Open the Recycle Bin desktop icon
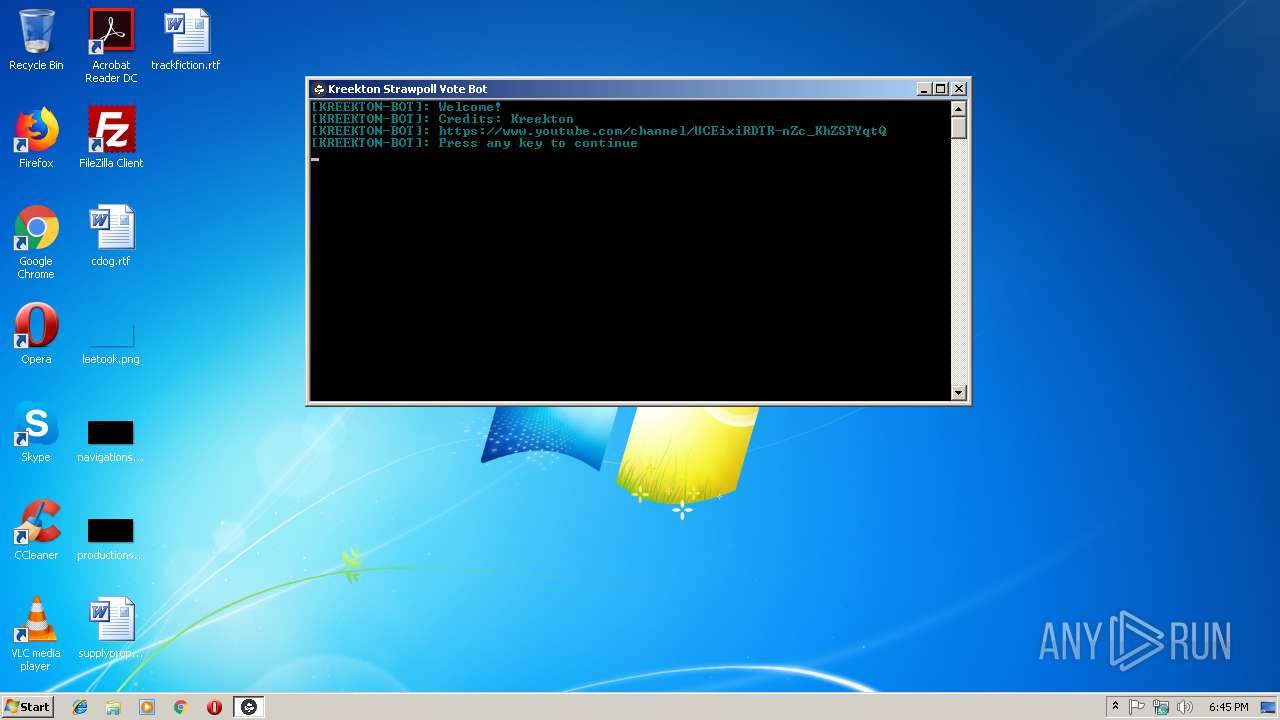 pyautogui.click(x=36, y=40)
